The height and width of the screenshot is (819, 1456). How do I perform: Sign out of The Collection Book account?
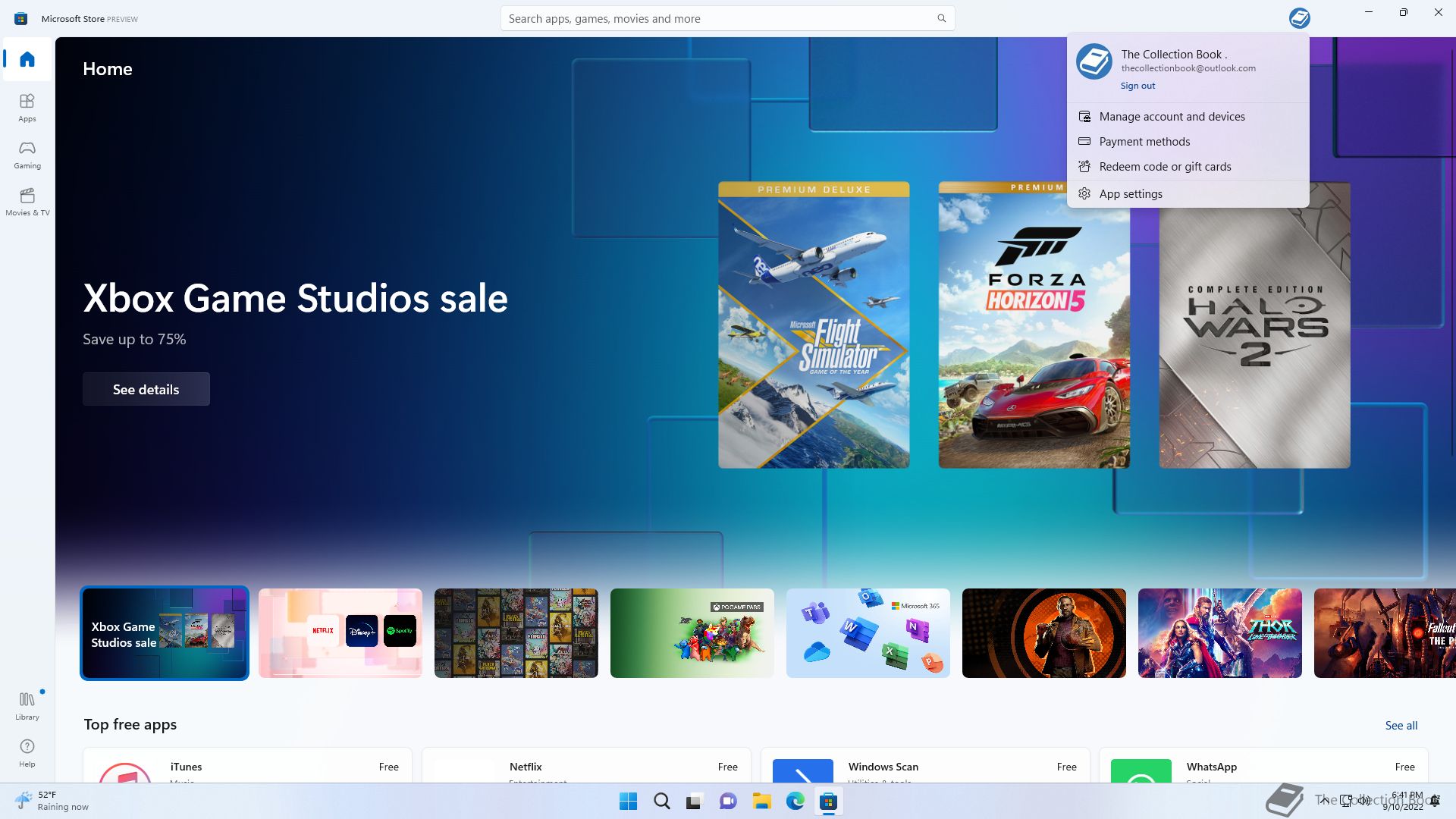pyautogui.click(x=1137, y=86)
